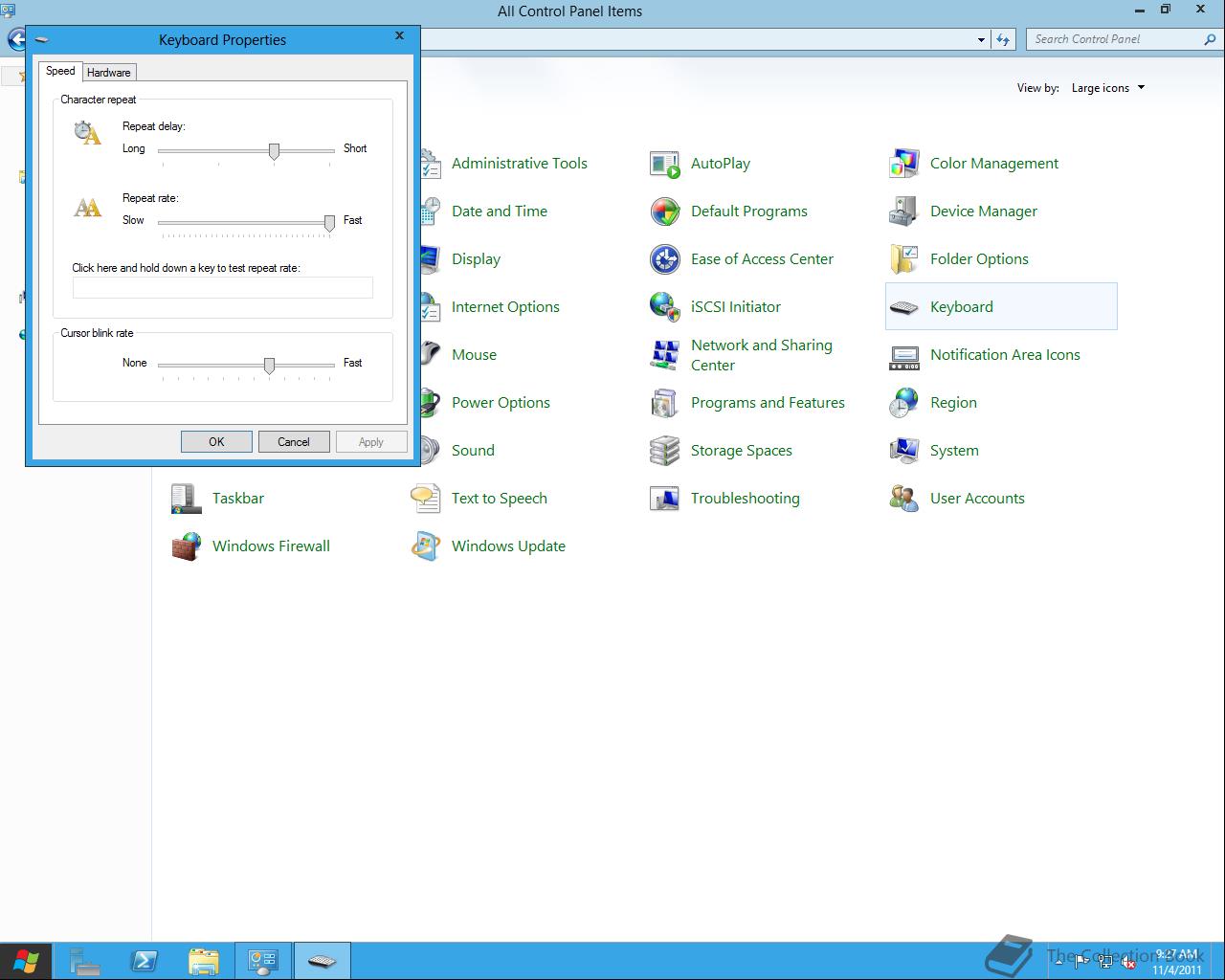Click the Mouse link
The image size is (1225, 980).
tap(474, 355)
